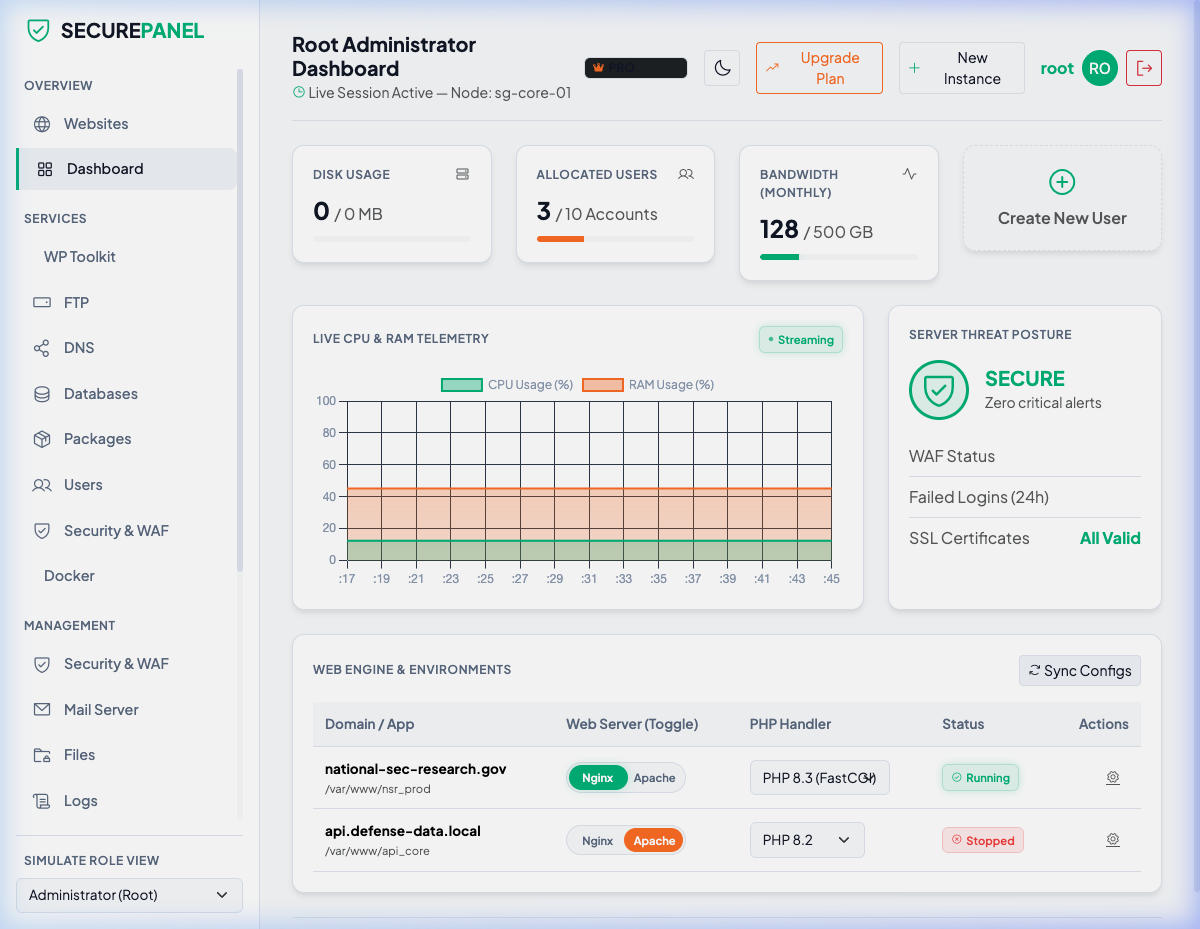Click the DNS share-nodes icon

(x=42, y=348)
